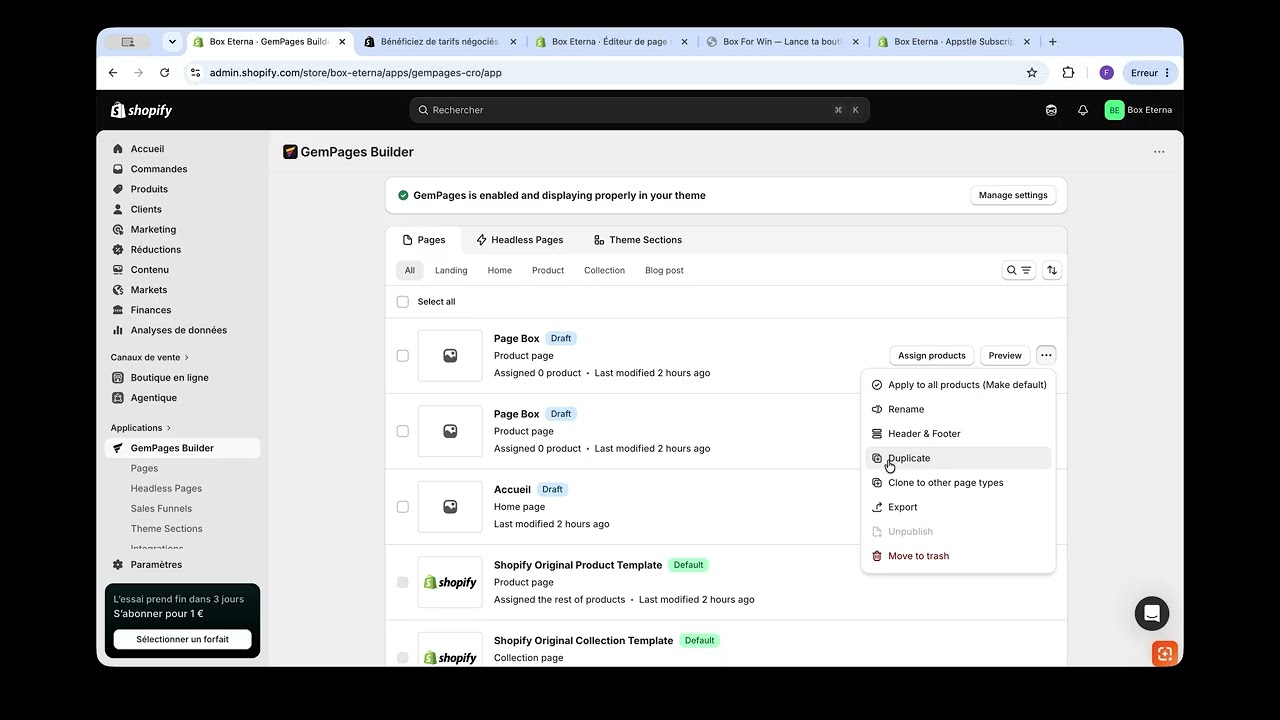Image resolution: width=1280 pixels, height=720 pixels.
Task: Tick the checkbox for first Page Box
Action: click(403, 356)
